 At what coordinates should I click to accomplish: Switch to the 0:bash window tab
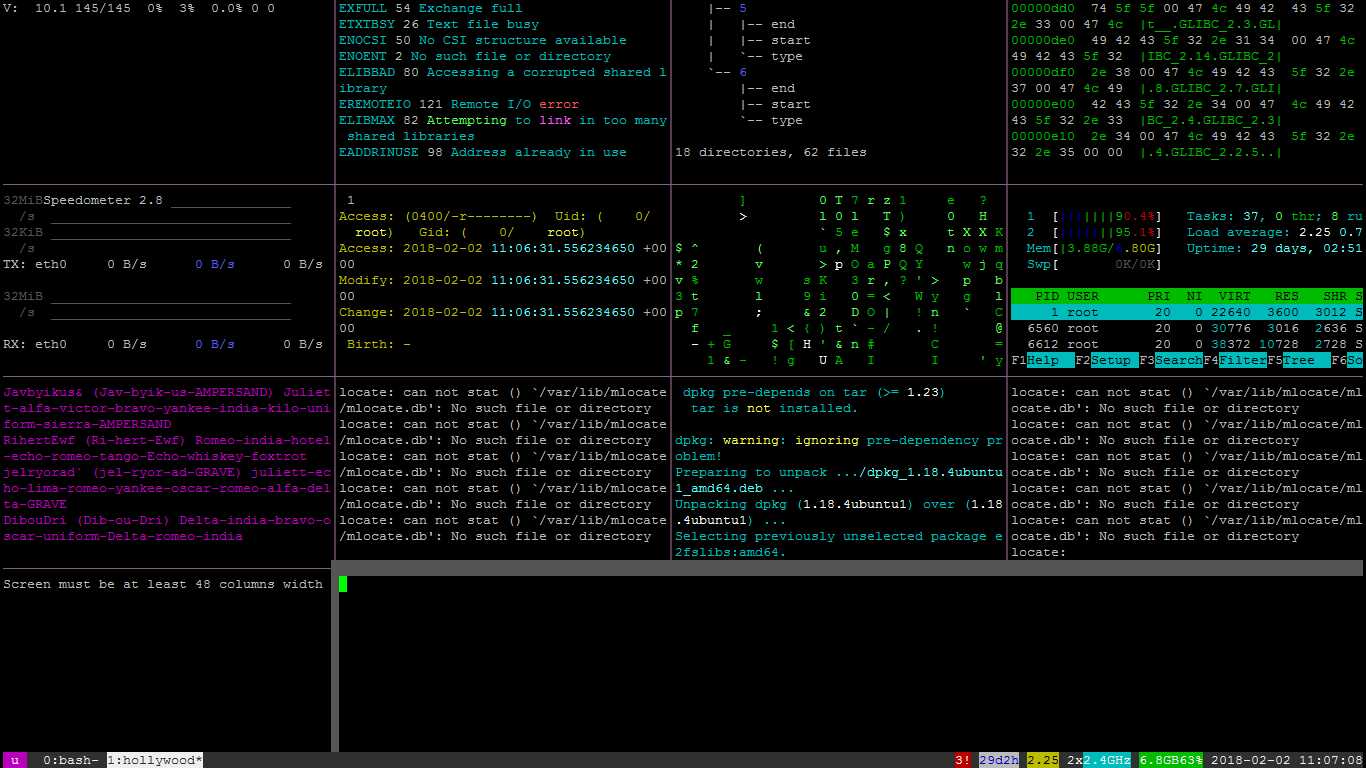click(x=71, y=760)
